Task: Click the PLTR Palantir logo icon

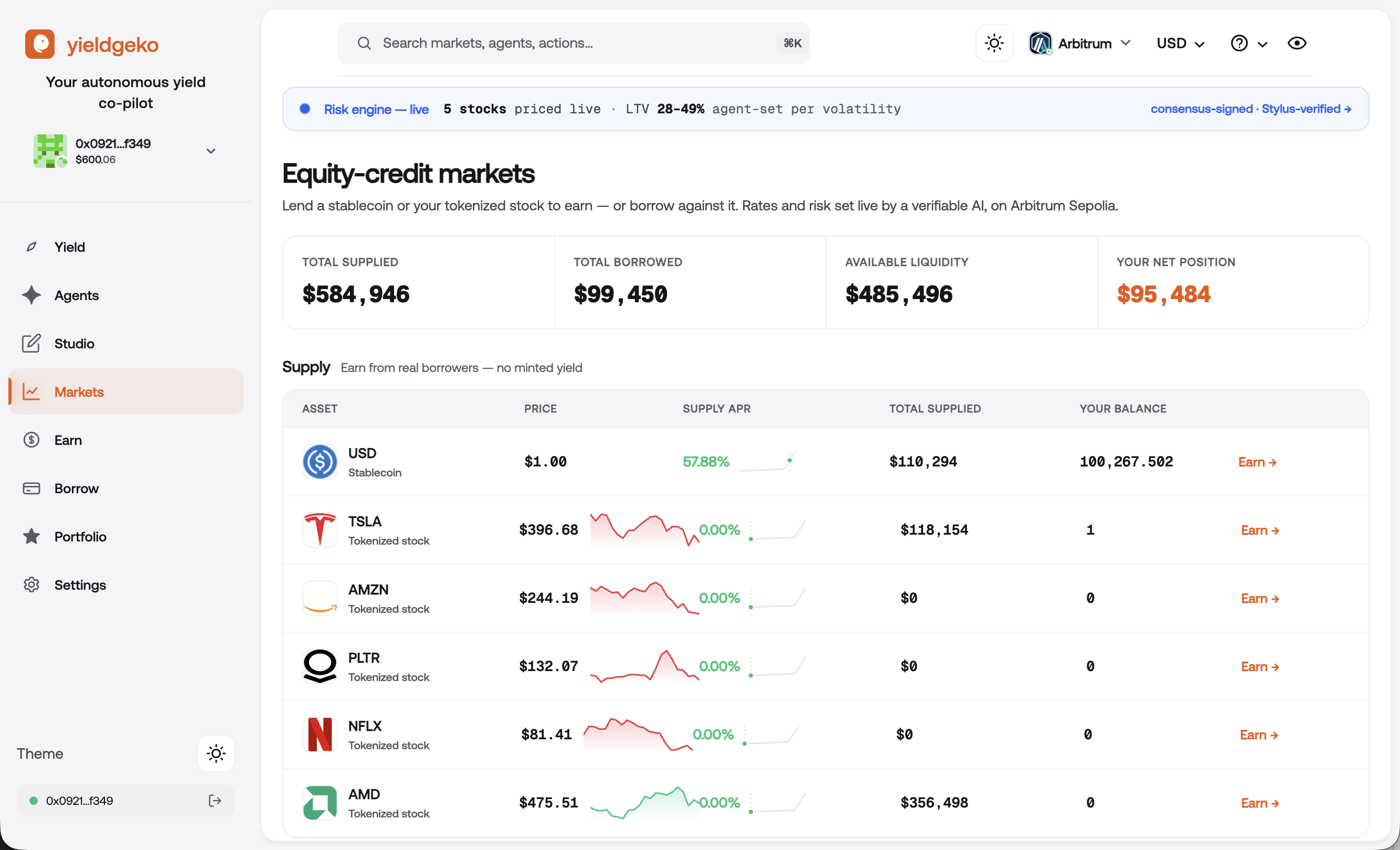Action: pyautogui.click(x=320, y=666)
